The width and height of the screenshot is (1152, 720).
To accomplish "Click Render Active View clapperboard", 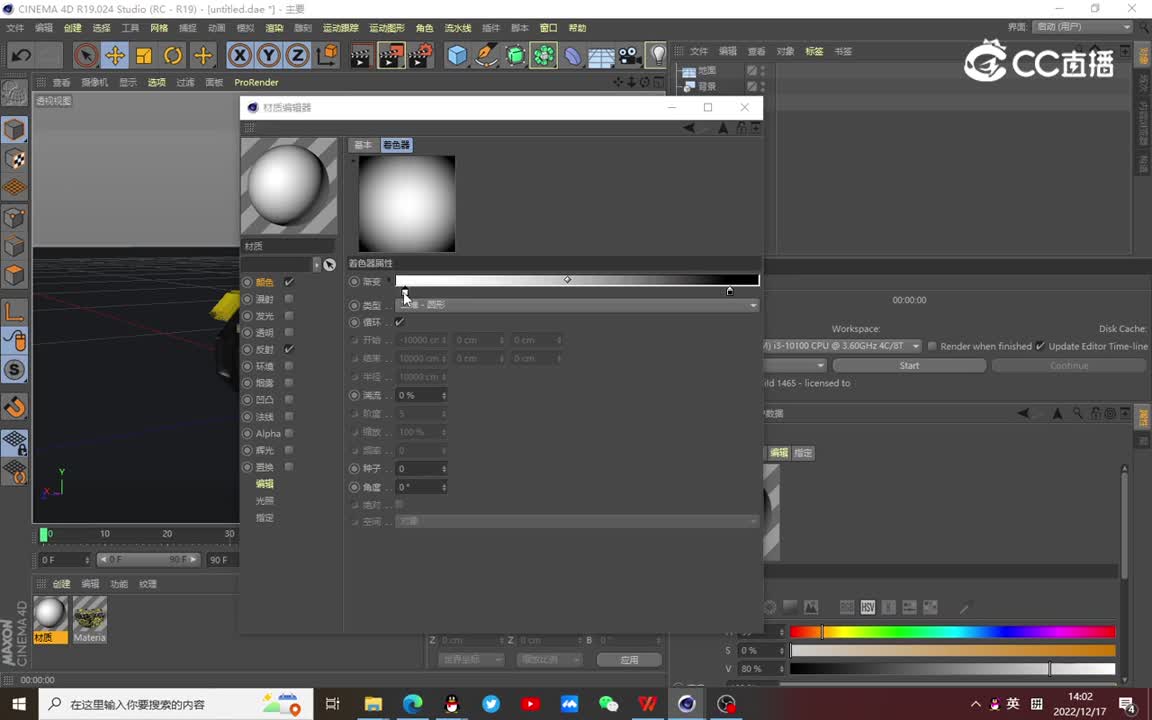I will coord(361,56).
